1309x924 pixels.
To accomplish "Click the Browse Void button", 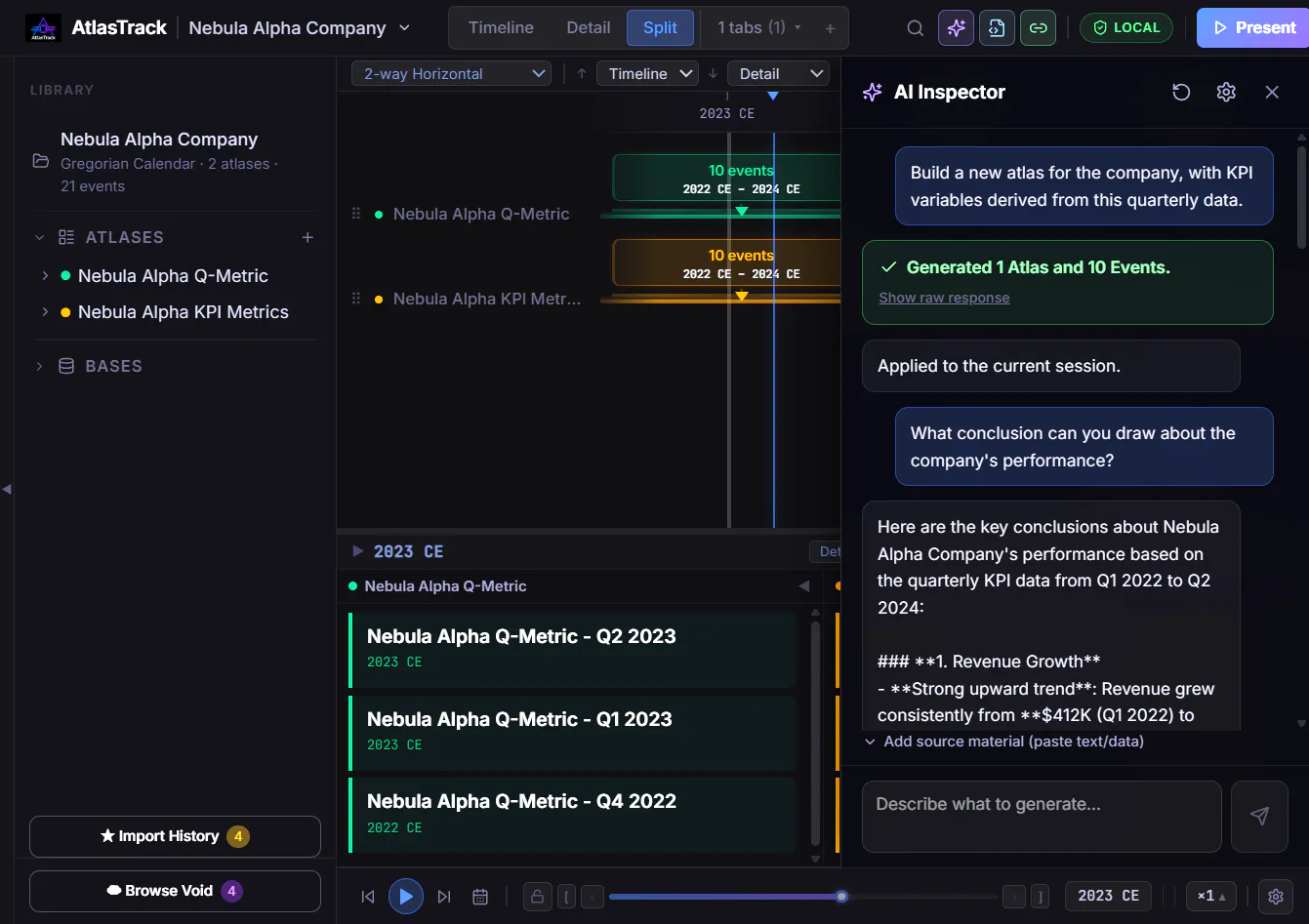I will [175, 891].
